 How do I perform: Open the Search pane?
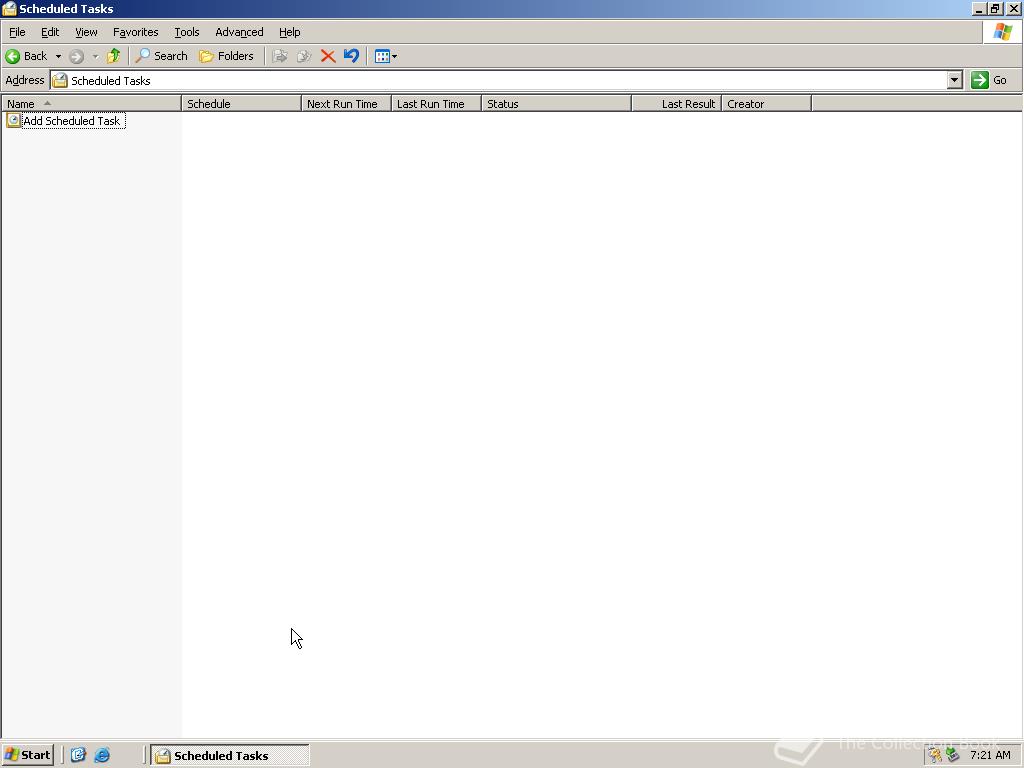[161, 56]
